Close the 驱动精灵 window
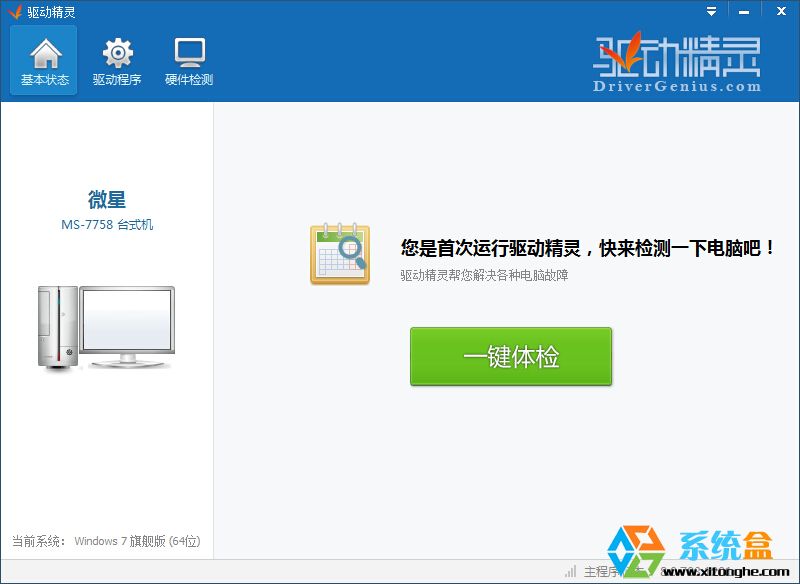Screen dimensions: 800x584 pos(781,11)
